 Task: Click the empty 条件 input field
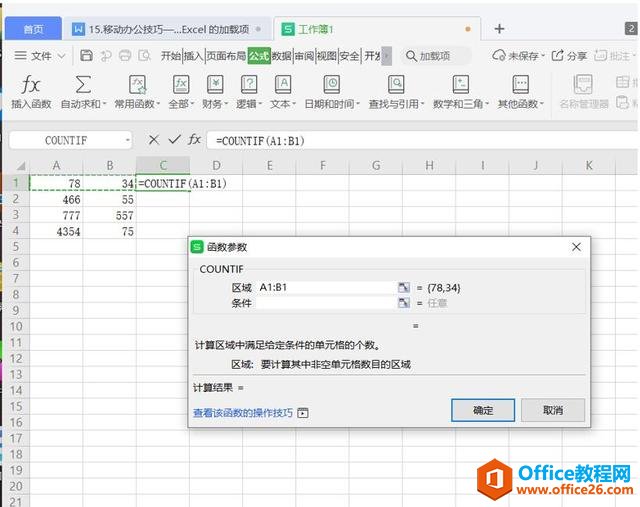[327, 303]
